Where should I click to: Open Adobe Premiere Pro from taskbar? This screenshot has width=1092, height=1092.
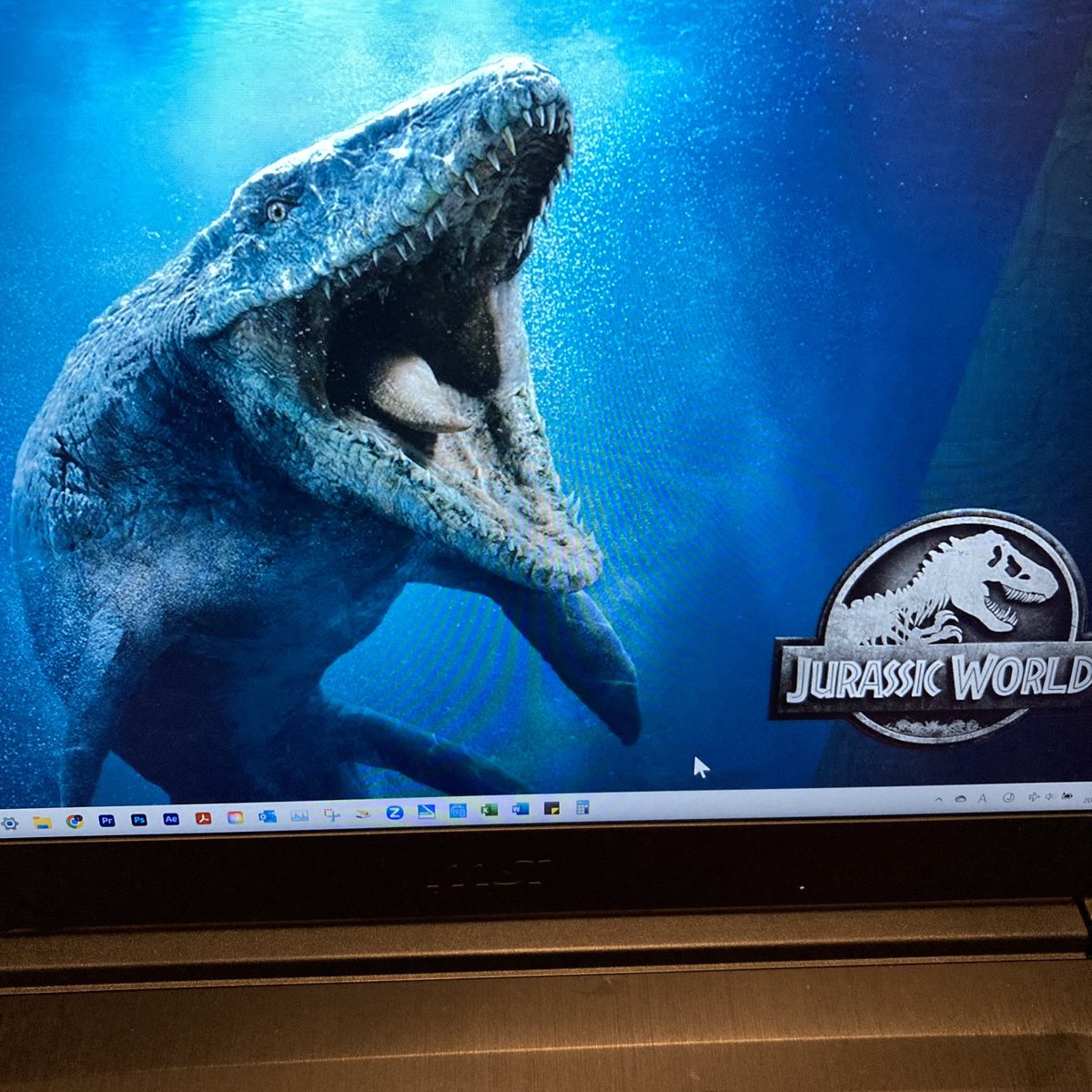coord(106,820)
